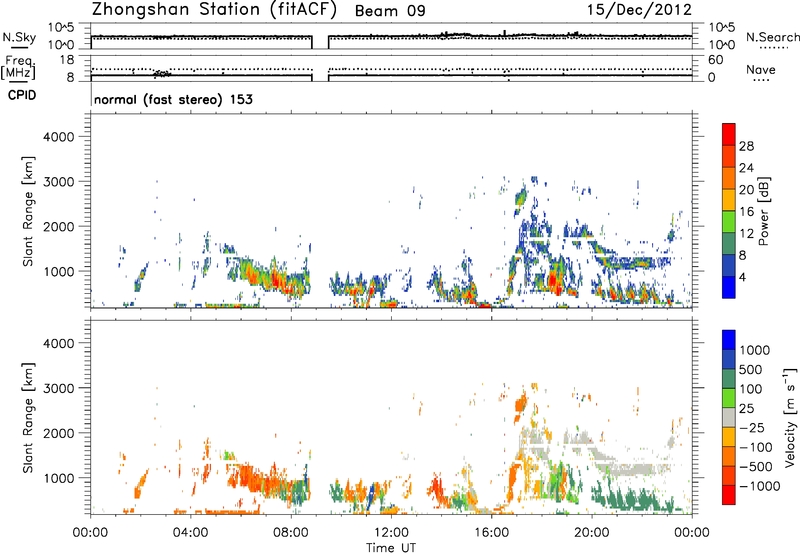
Task: Click the '4000' tick in power panel
Action: (59, 137)
